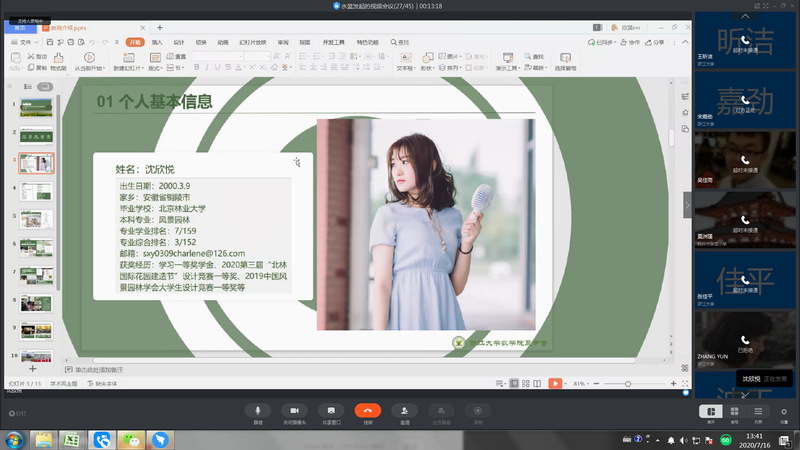Open the font name combo box
The width and height of the screenshot is (800, 450).
217,56
